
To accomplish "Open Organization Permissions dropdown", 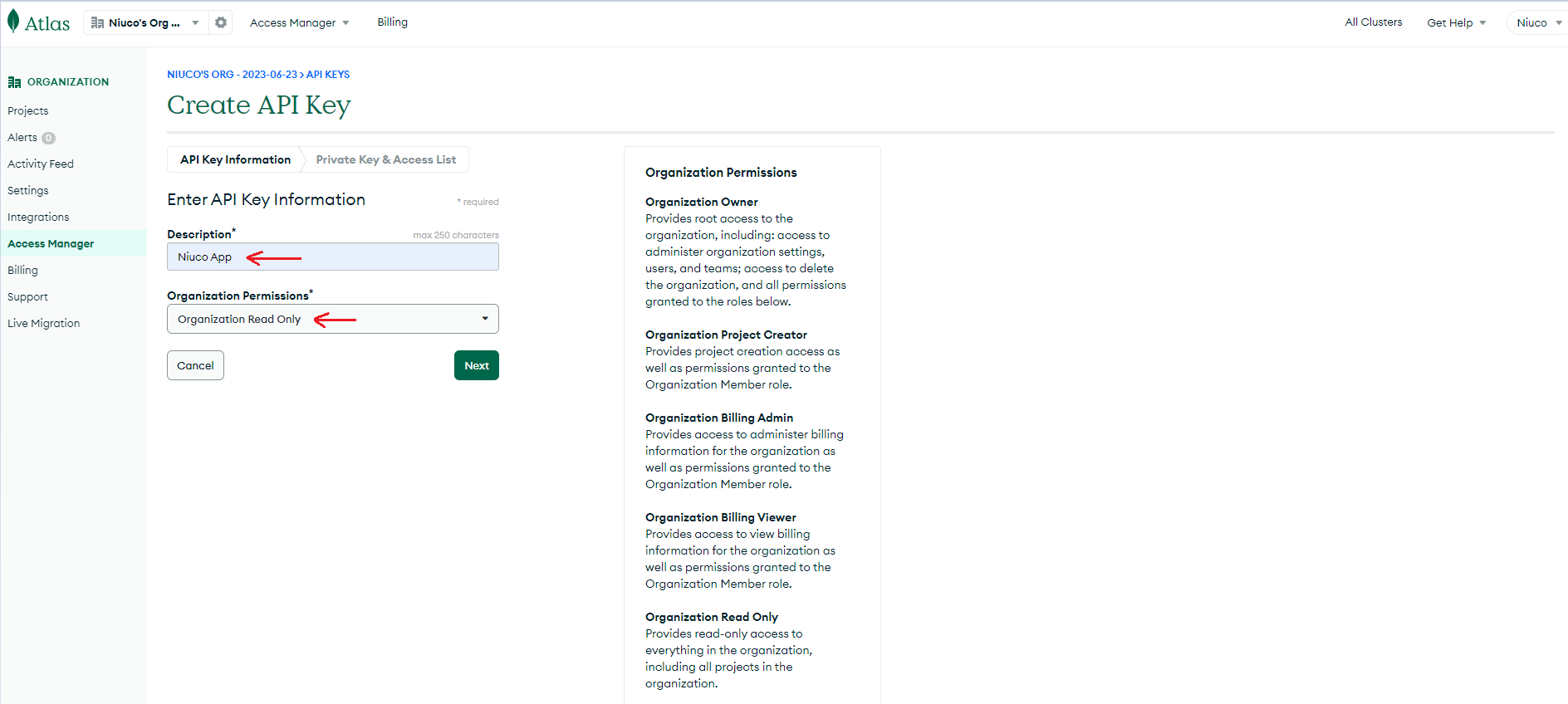I will coord(333,319).
